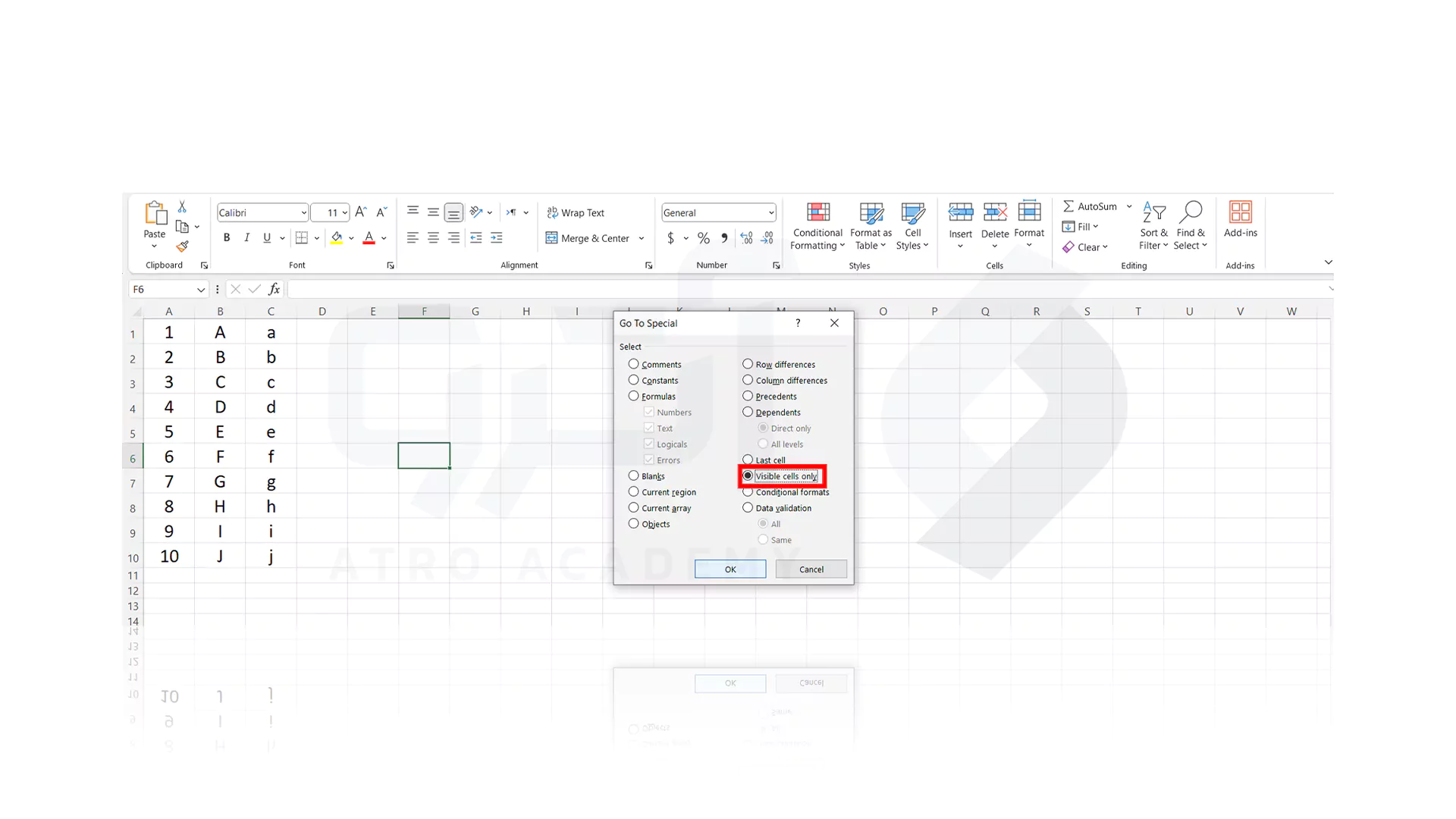Click the Decrease Decimal icon
The width and height of the screenshot is (1456, 819).
tap(767, 238)
